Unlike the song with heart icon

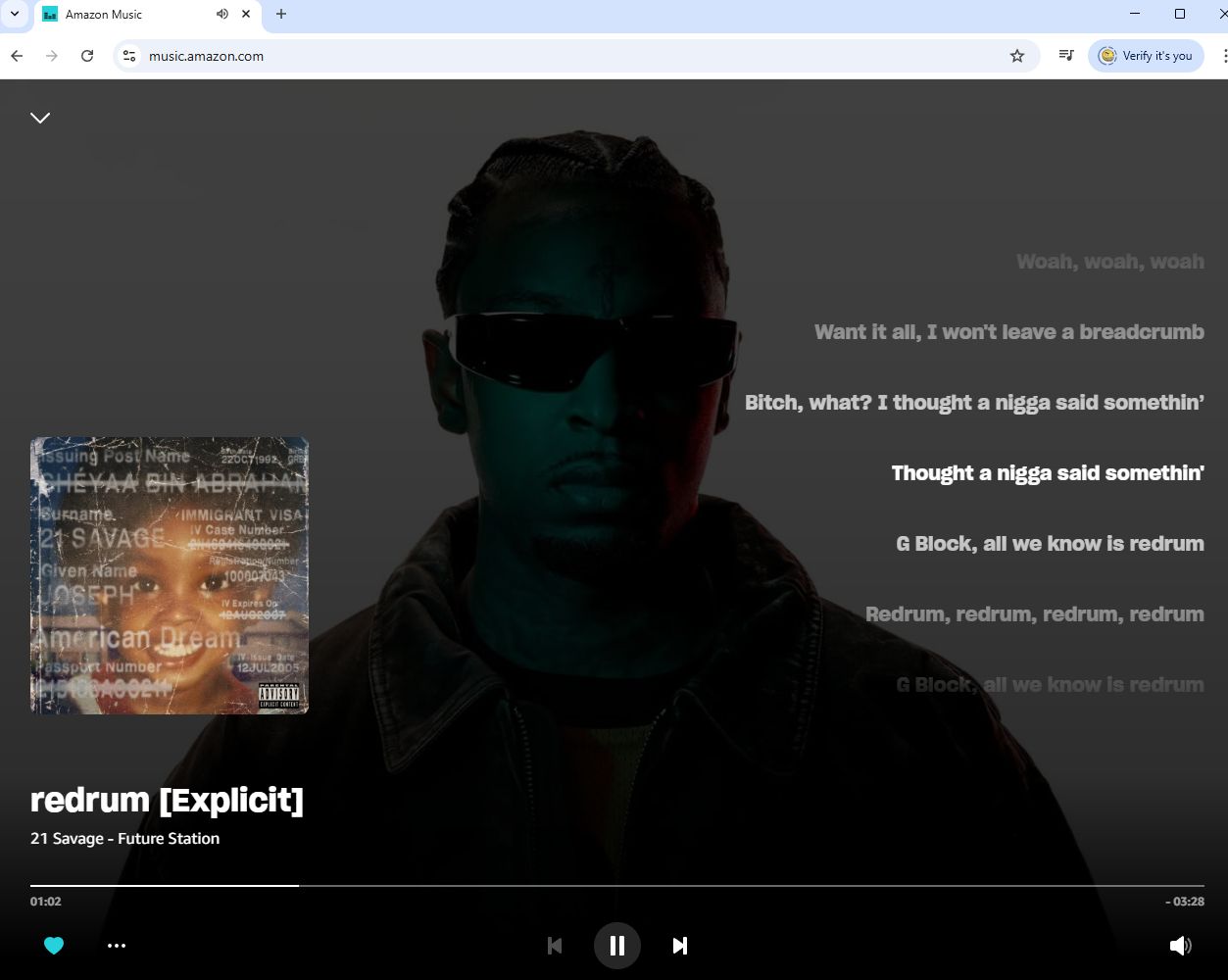pyautogui.click(x=54, y=946)
